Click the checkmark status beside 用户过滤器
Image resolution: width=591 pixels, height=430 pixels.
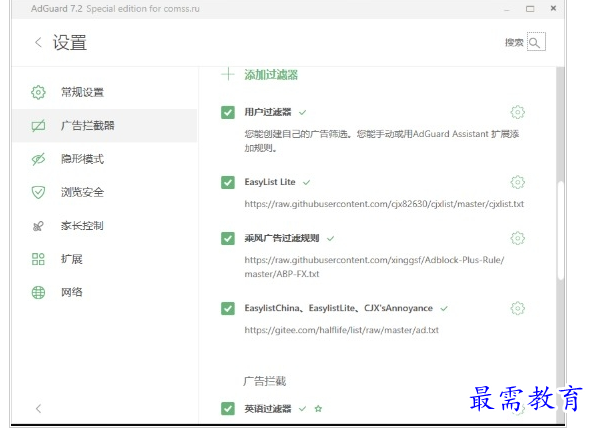click(303, 112)
